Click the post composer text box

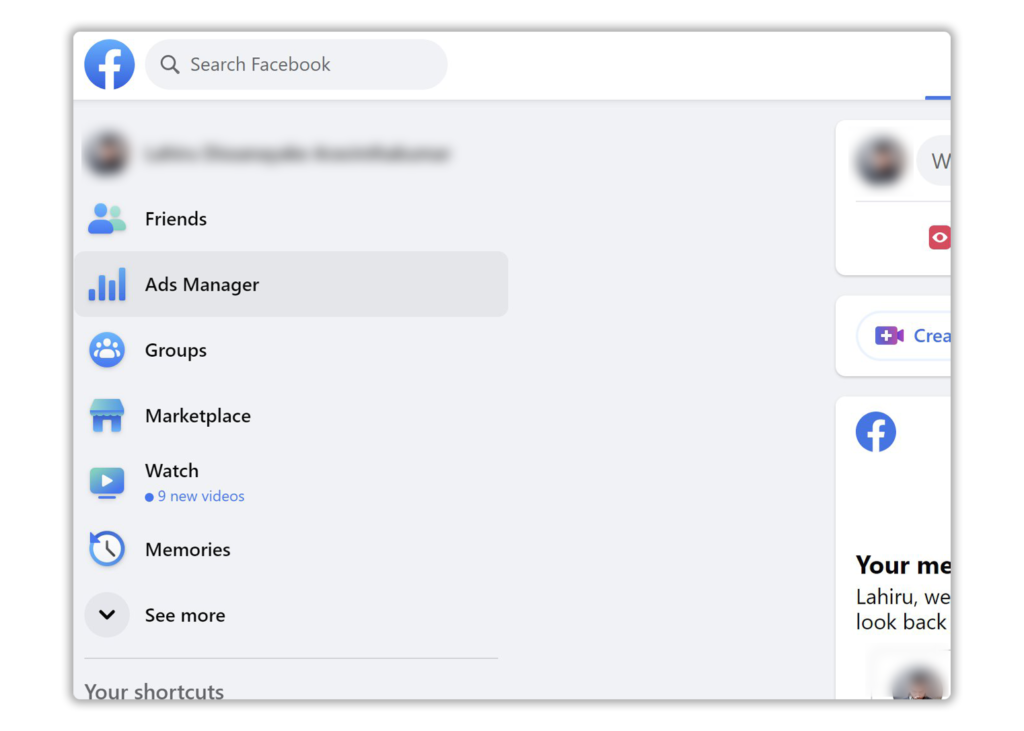(934, 161)
